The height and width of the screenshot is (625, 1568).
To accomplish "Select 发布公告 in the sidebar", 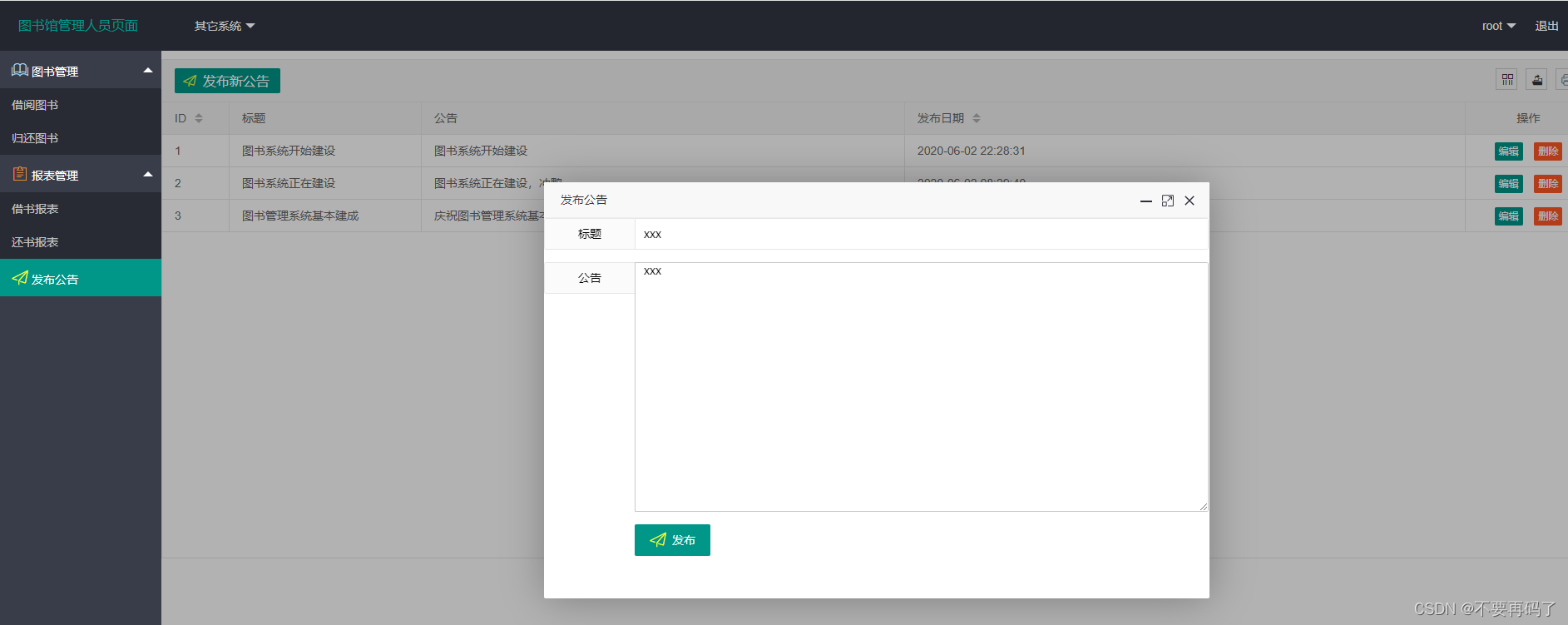I will 81,278.
